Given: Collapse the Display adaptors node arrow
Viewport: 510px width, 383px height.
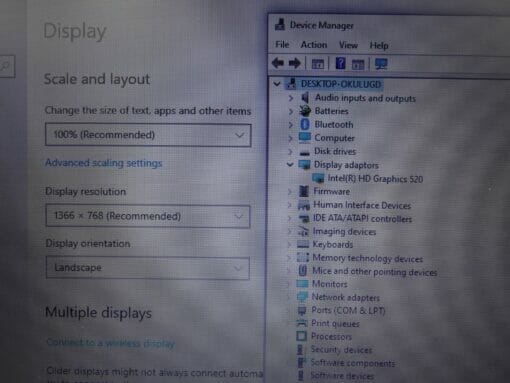Looking at the screenshot, I should pyautogui.click(x=290, y=165).
